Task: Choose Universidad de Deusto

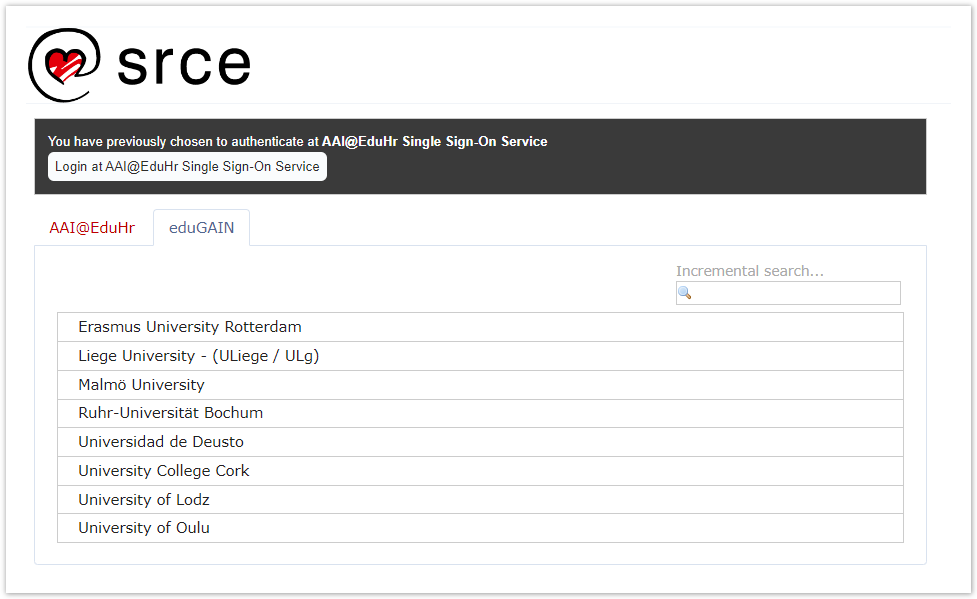Action: point(161,442)
